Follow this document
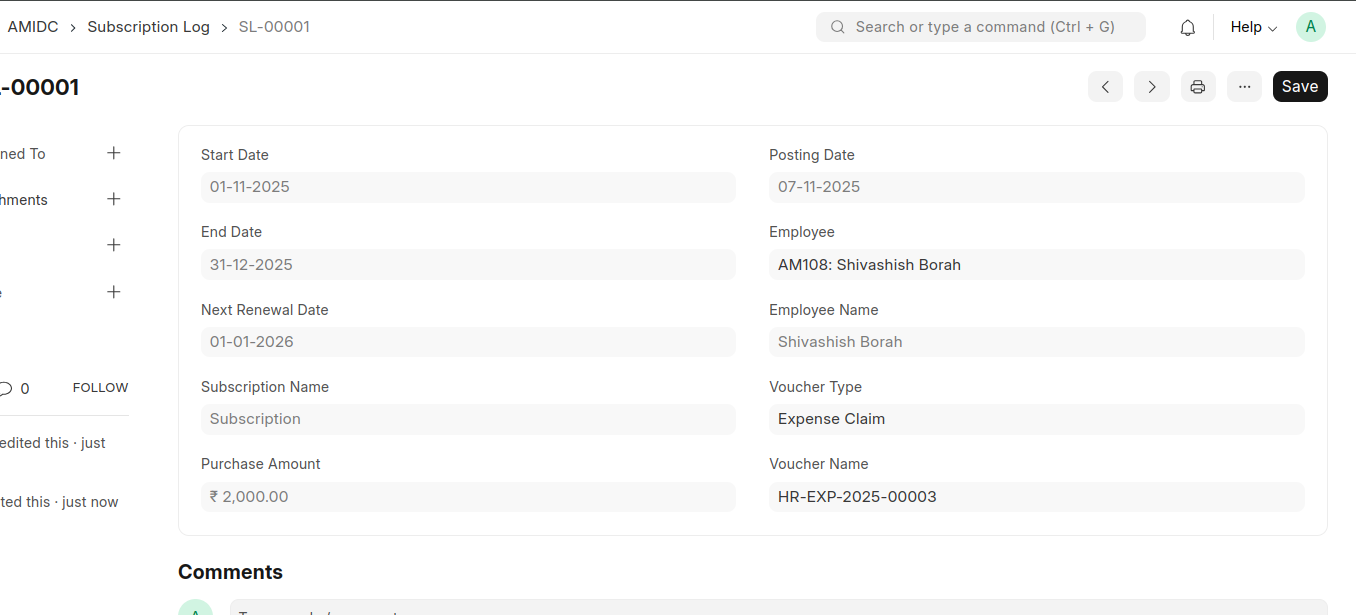This screenshot has height=615, width=1356. pos(100,388)
